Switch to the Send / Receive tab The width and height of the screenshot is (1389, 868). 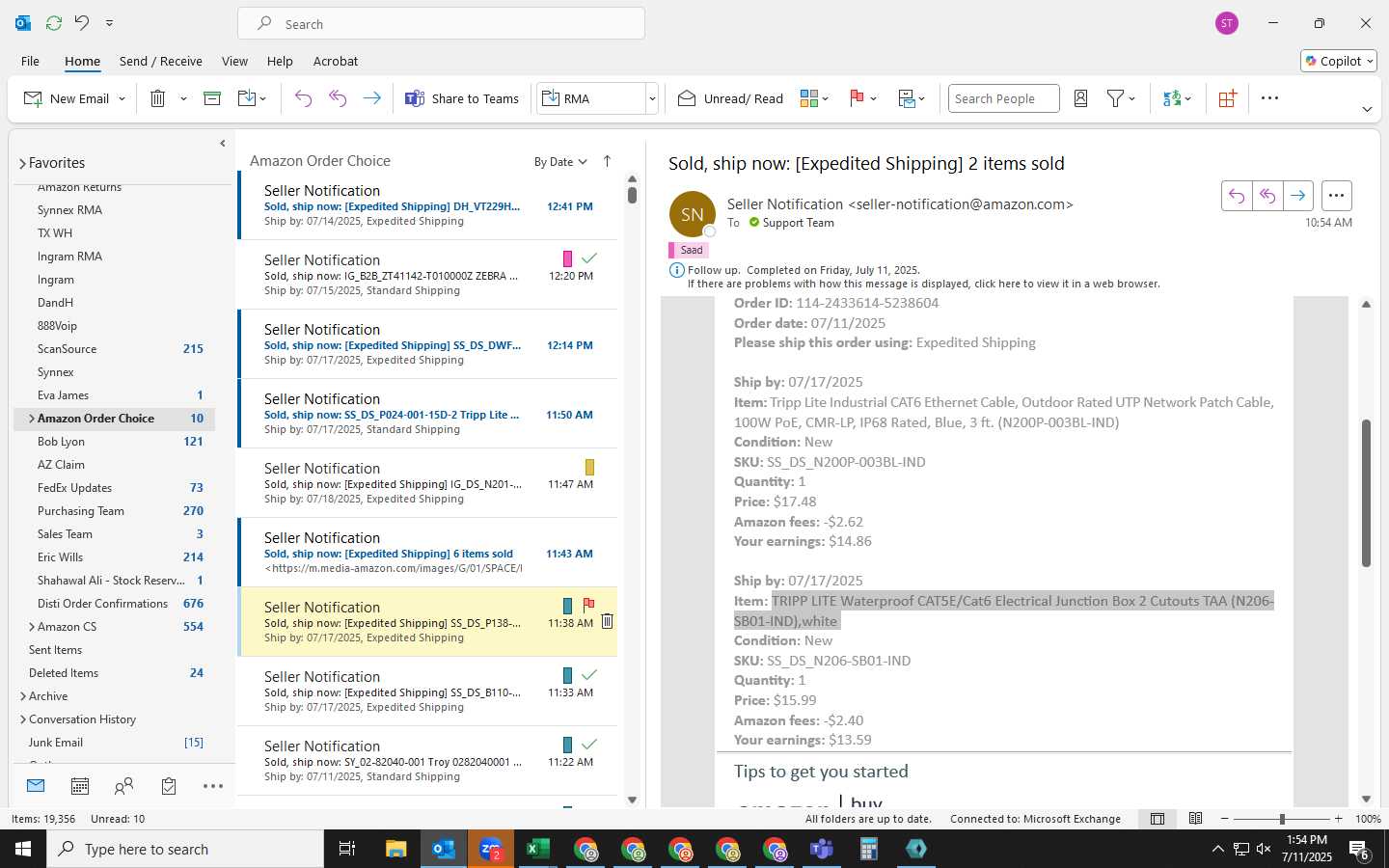(x=161, y=61)
